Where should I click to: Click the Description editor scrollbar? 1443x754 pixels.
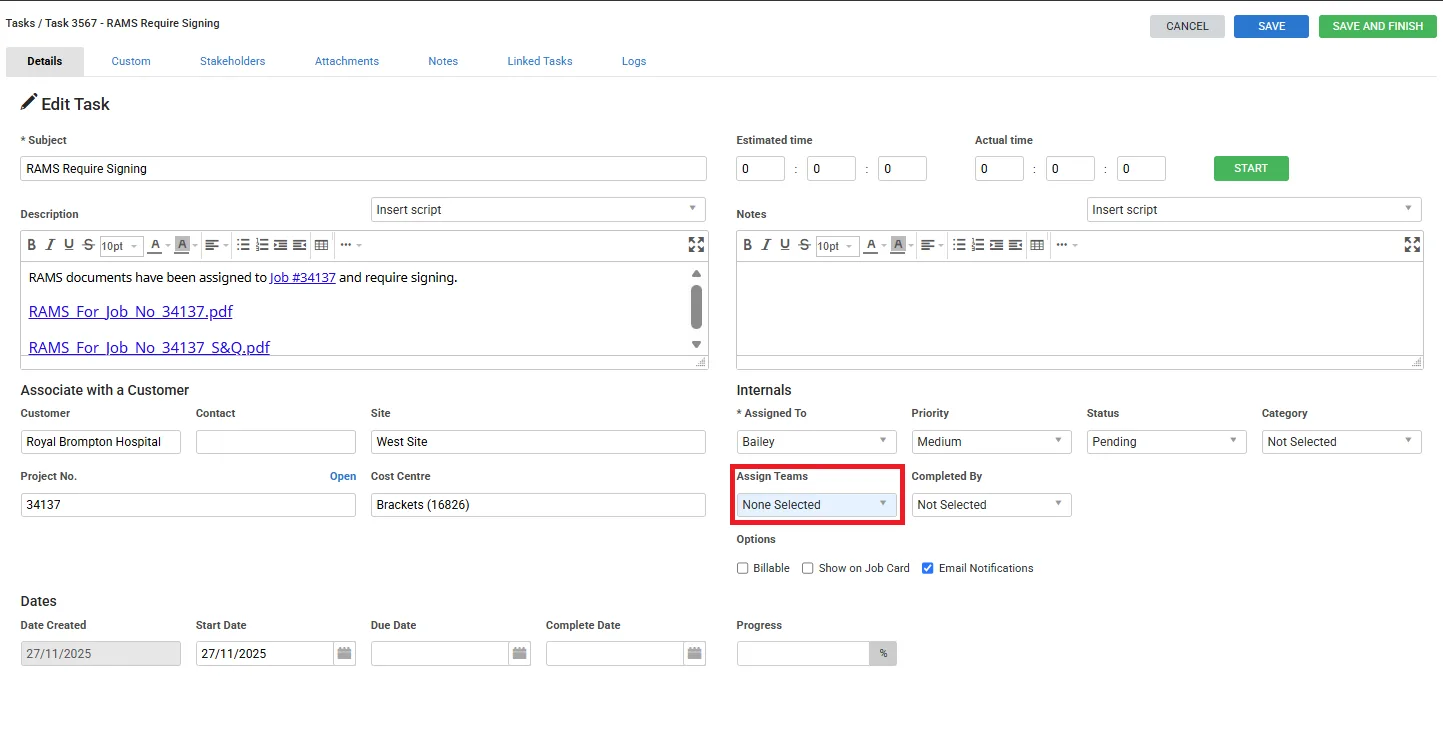click(x=697, y=308)
